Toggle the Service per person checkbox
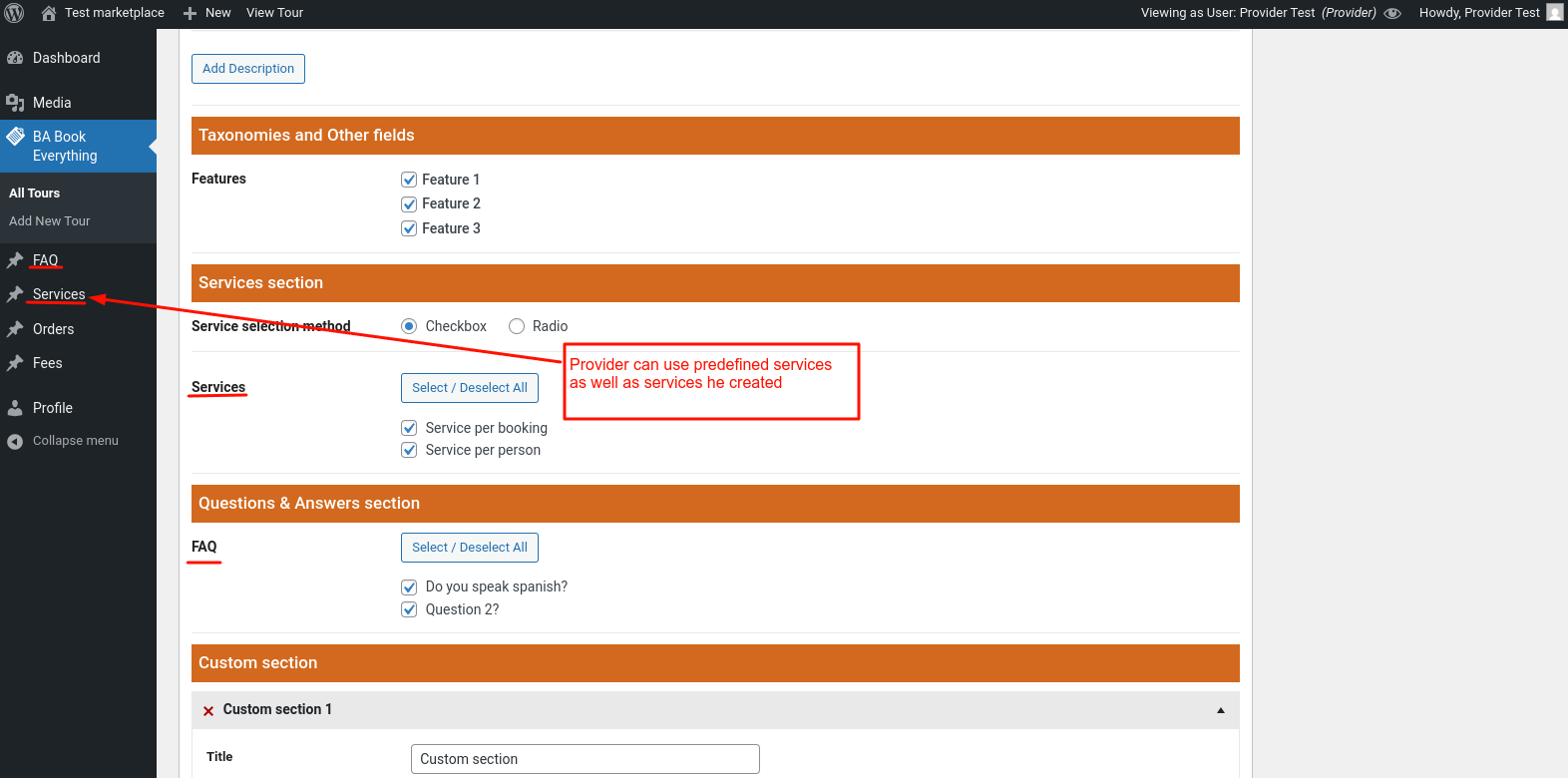Viewport: 1568px width, 778px height. (x=409, y=450)
